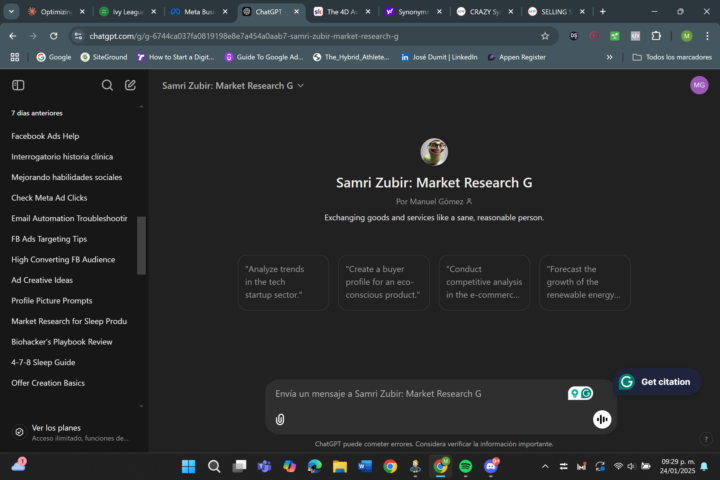Open the SiteGround bookmark
The image size is (720, 480).
[x=104, y=57]
